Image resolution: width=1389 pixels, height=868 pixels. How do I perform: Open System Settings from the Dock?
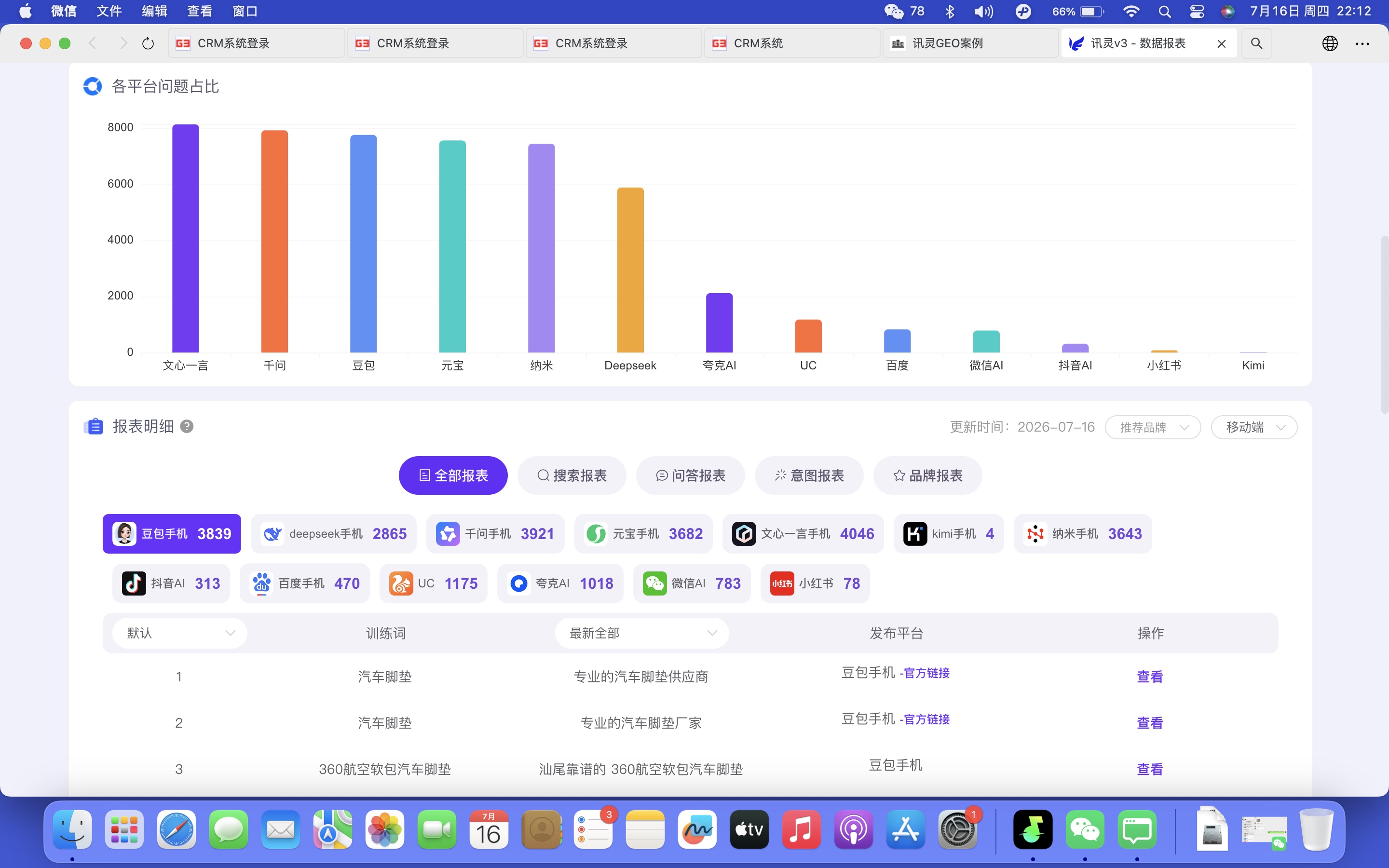957,829
